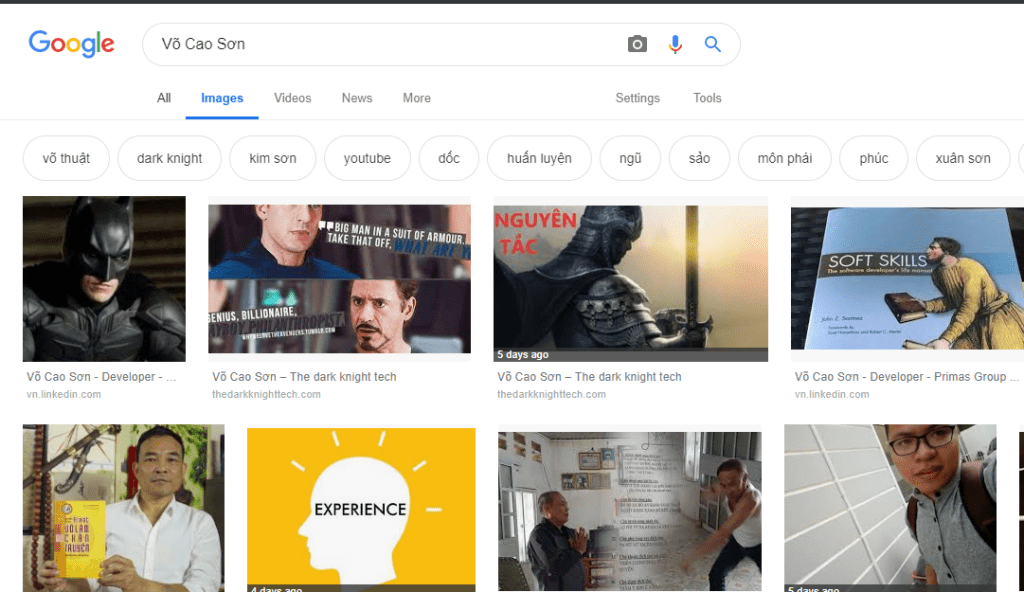The width and height of the screenshot is (1024, 592).
Task: Open the yellow EXPERIENCE head image
Action: point(361,510)
